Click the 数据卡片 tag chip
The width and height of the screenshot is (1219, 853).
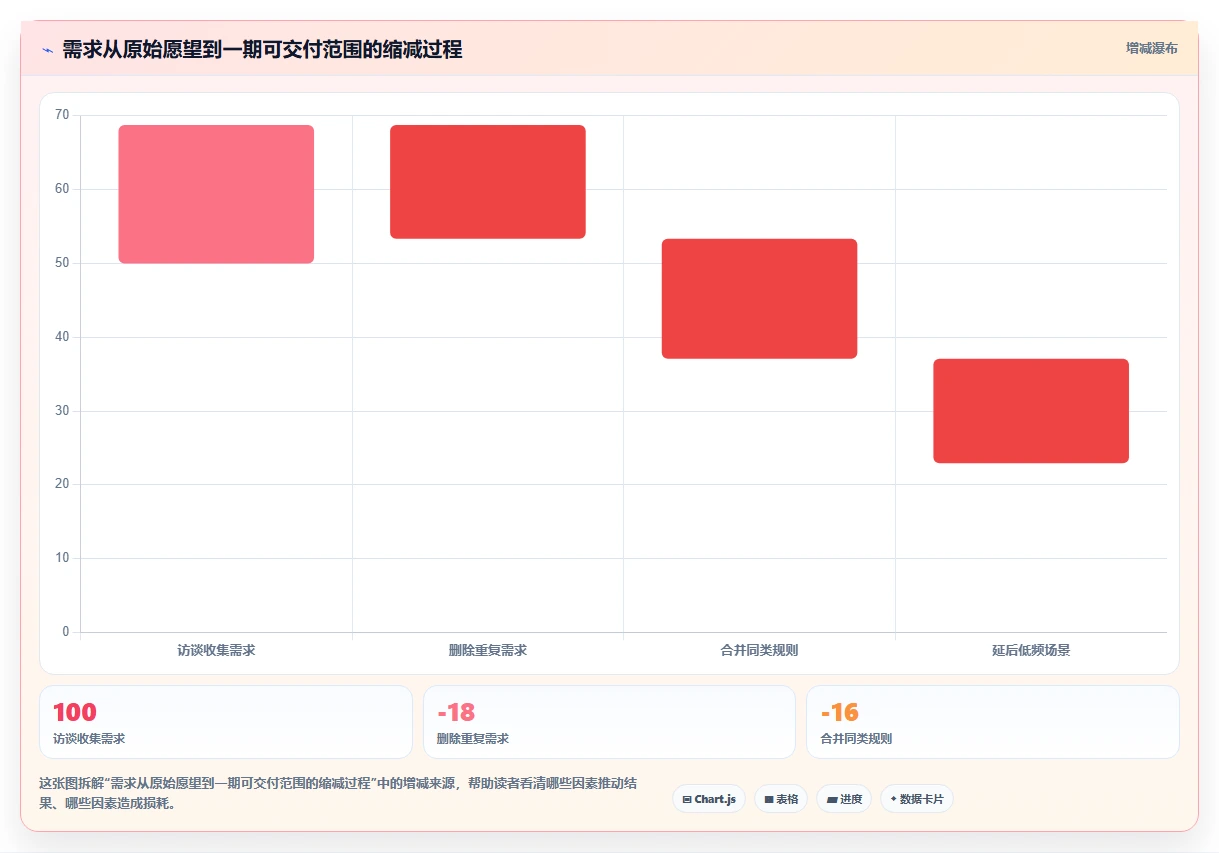(x=917, y=799)
